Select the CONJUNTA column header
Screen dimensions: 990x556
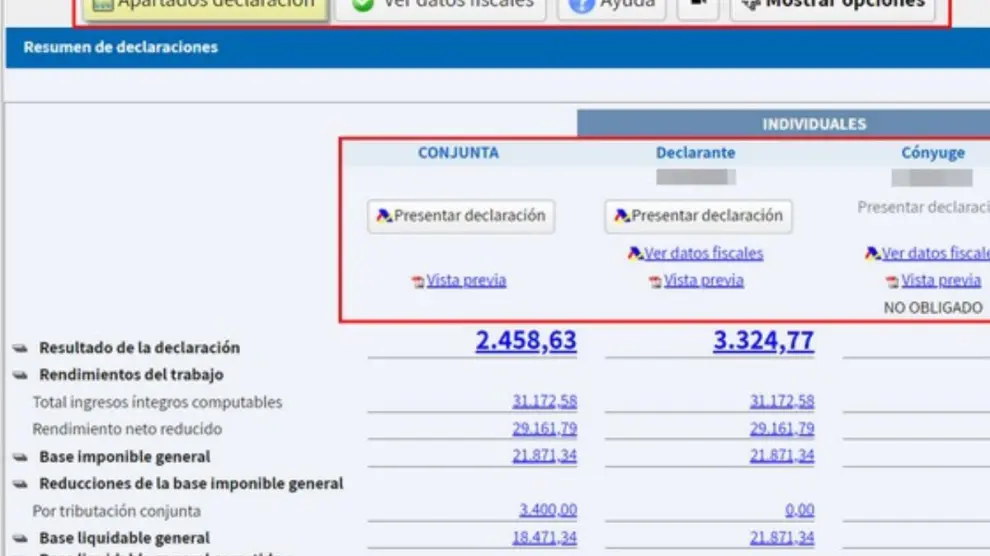point(458,153)
